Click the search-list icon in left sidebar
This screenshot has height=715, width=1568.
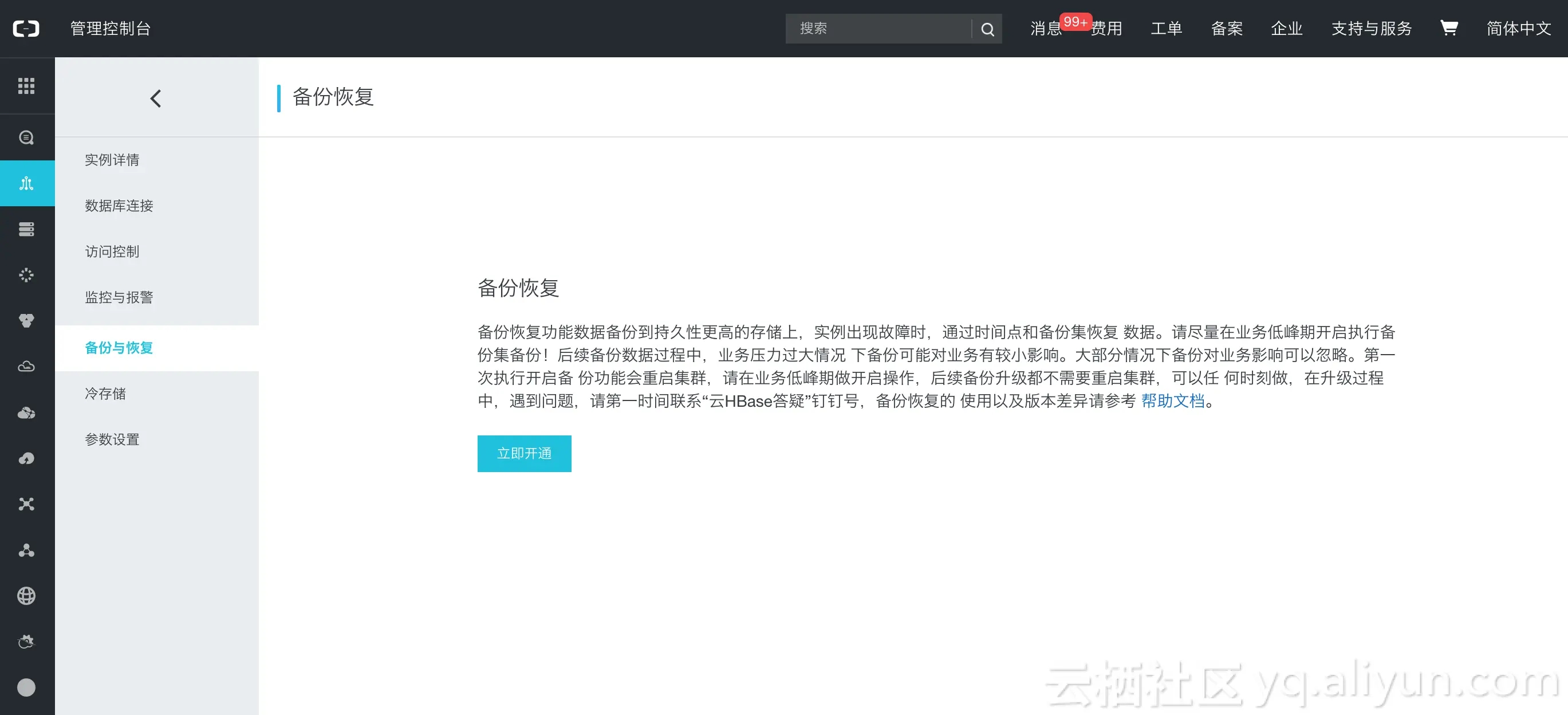[x=26, y=137]
